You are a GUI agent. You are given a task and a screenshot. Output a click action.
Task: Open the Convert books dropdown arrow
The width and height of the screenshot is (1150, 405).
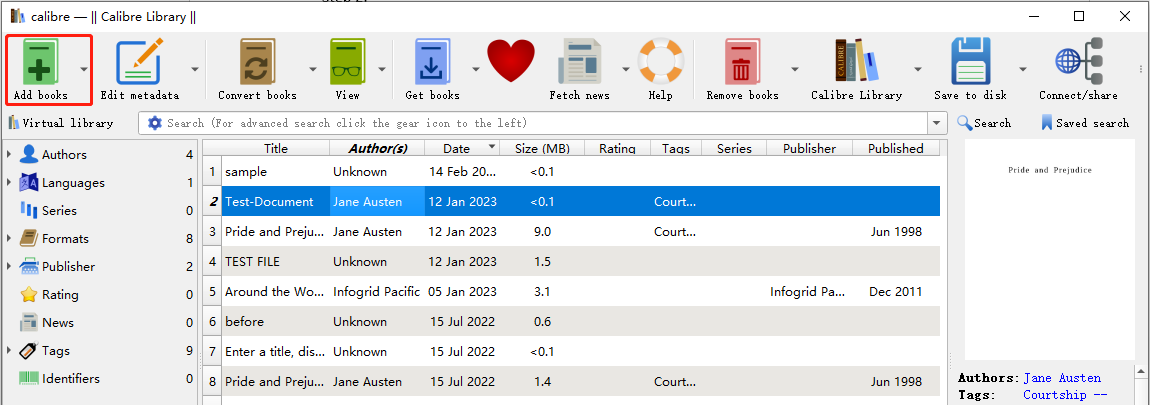312,69
